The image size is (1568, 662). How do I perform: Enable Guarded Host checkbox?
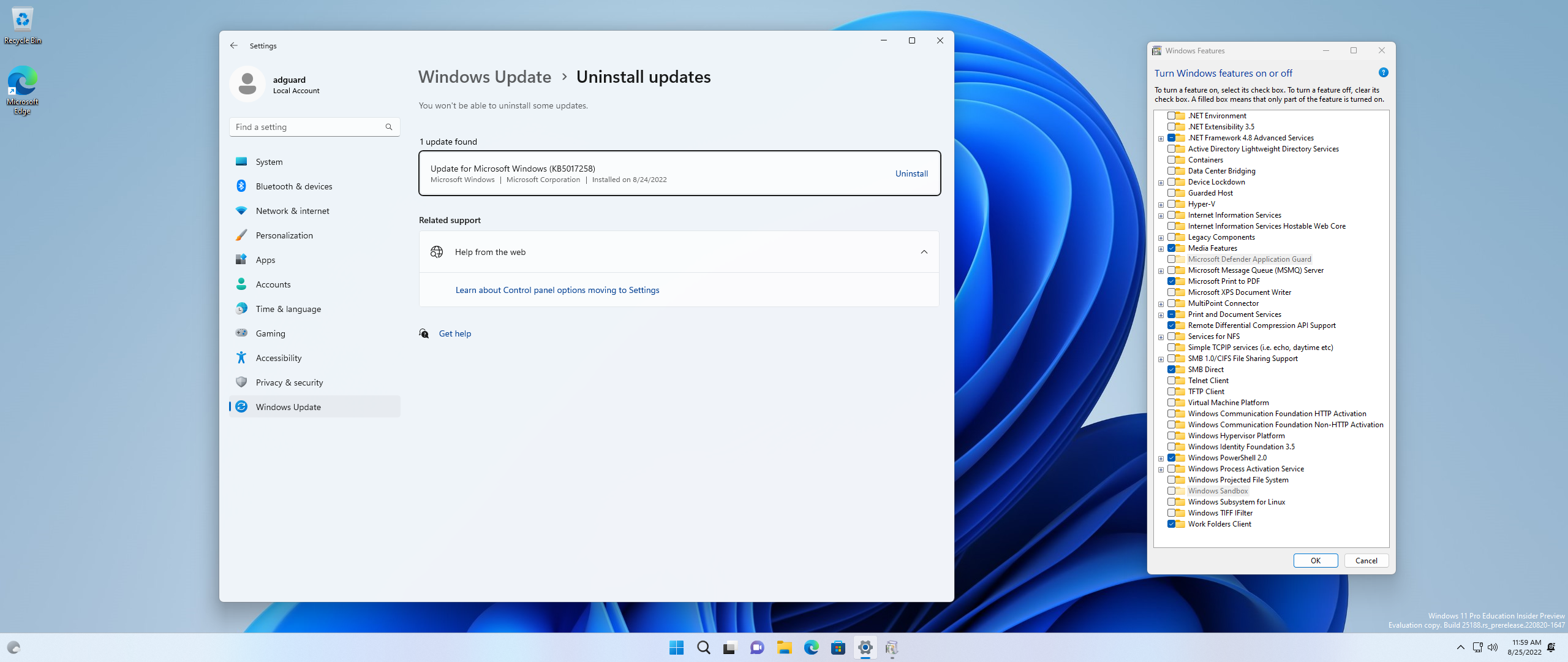click(1171, 192)
